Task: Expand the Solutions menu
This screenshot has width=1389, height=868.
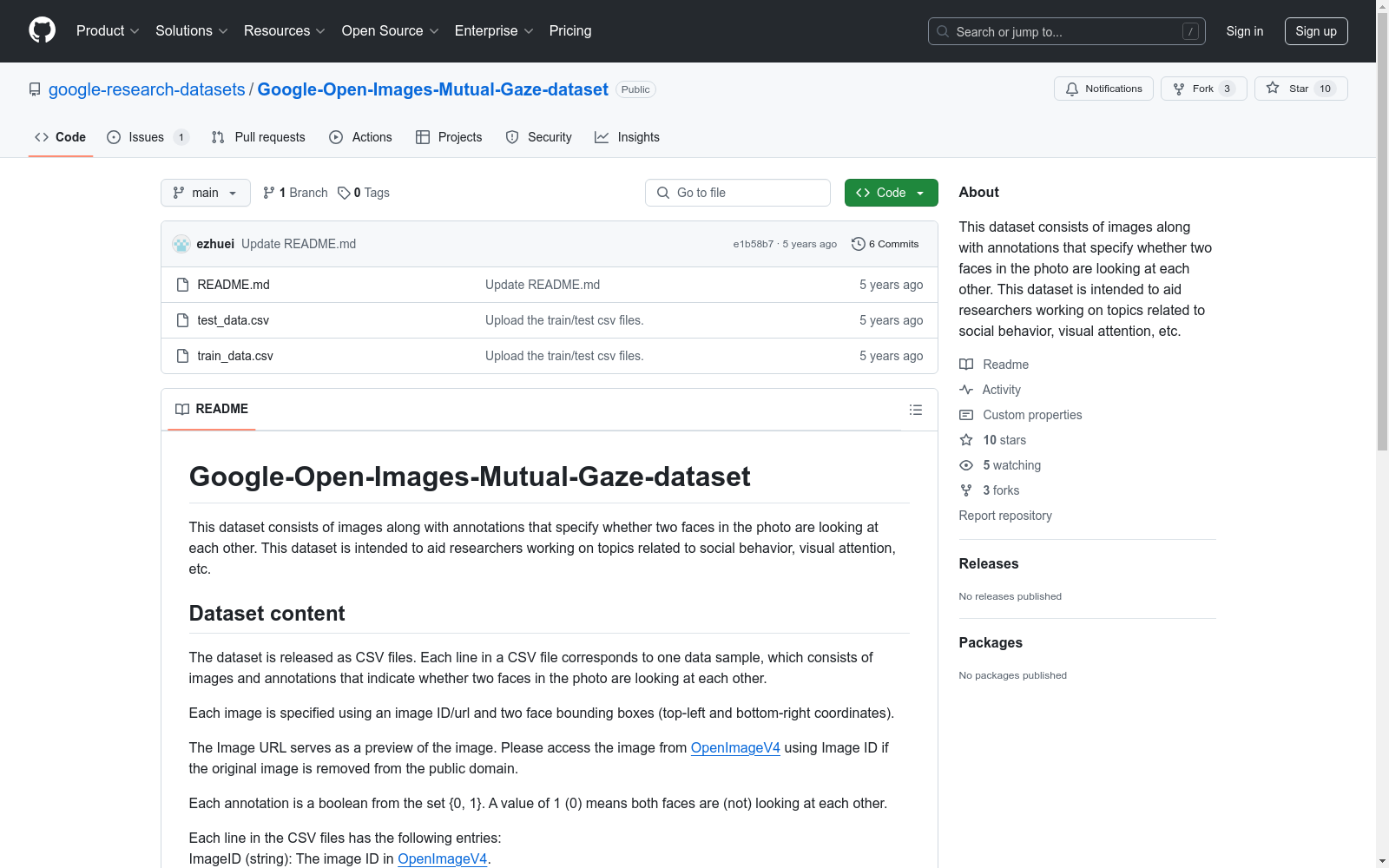Action: pyautogui.click(x=192, y=31)
